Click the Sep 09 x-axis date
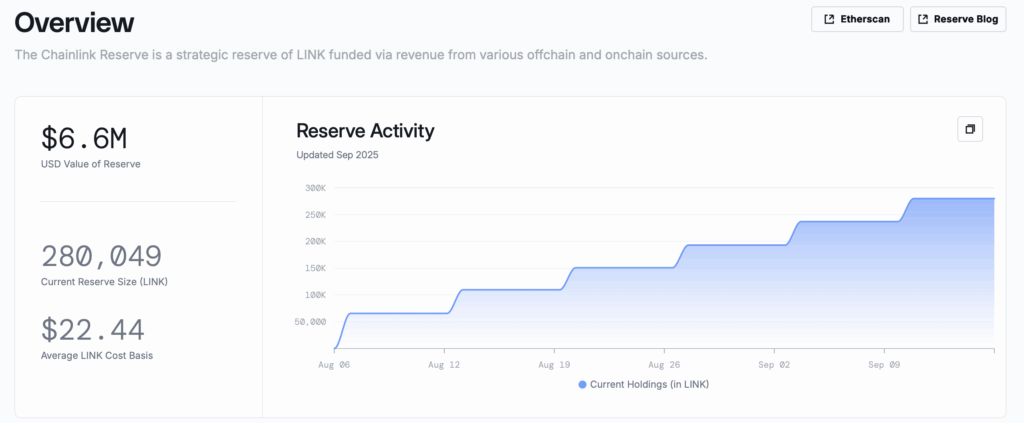Screen dimensions: 1024x423 tap(884, 366)
